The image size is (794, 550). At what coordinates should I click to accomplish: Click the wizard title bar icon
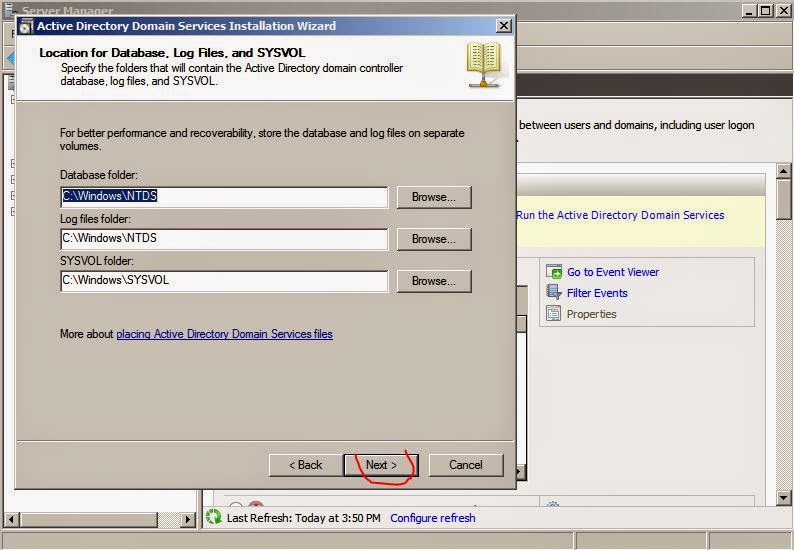[x=26, y=27]
